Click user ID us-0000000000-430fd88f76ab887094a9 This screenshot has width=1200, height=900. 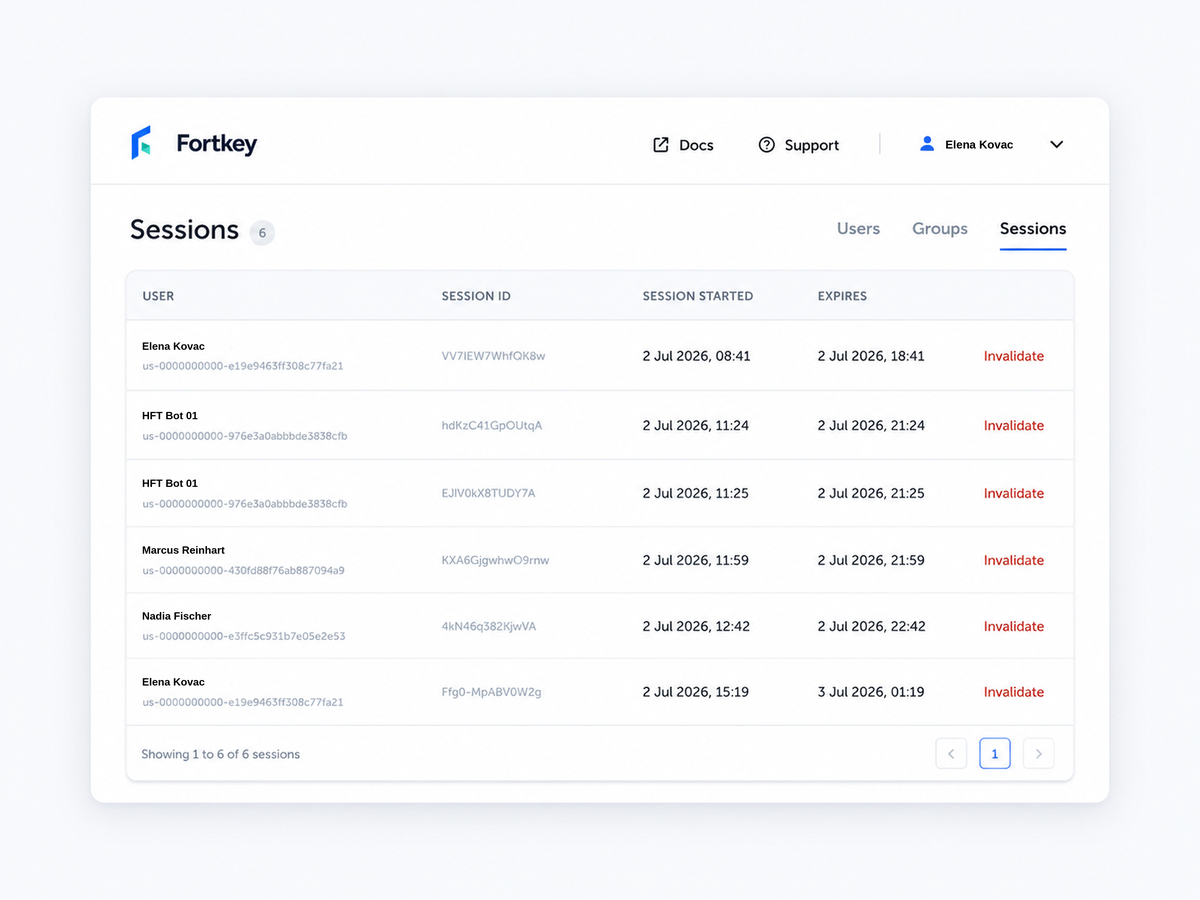(243, 570)
